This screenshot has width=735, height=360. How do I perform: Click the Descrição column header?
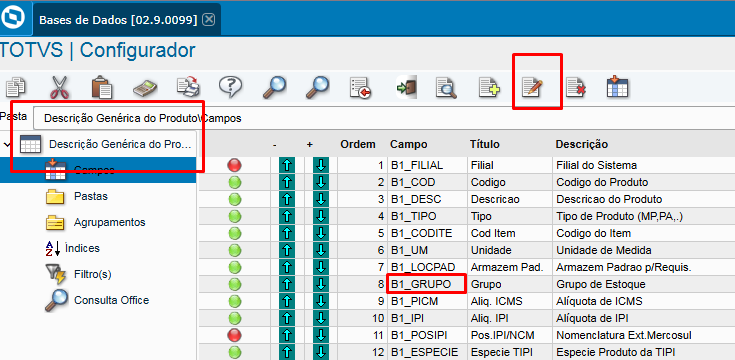[x=582, y=144]
